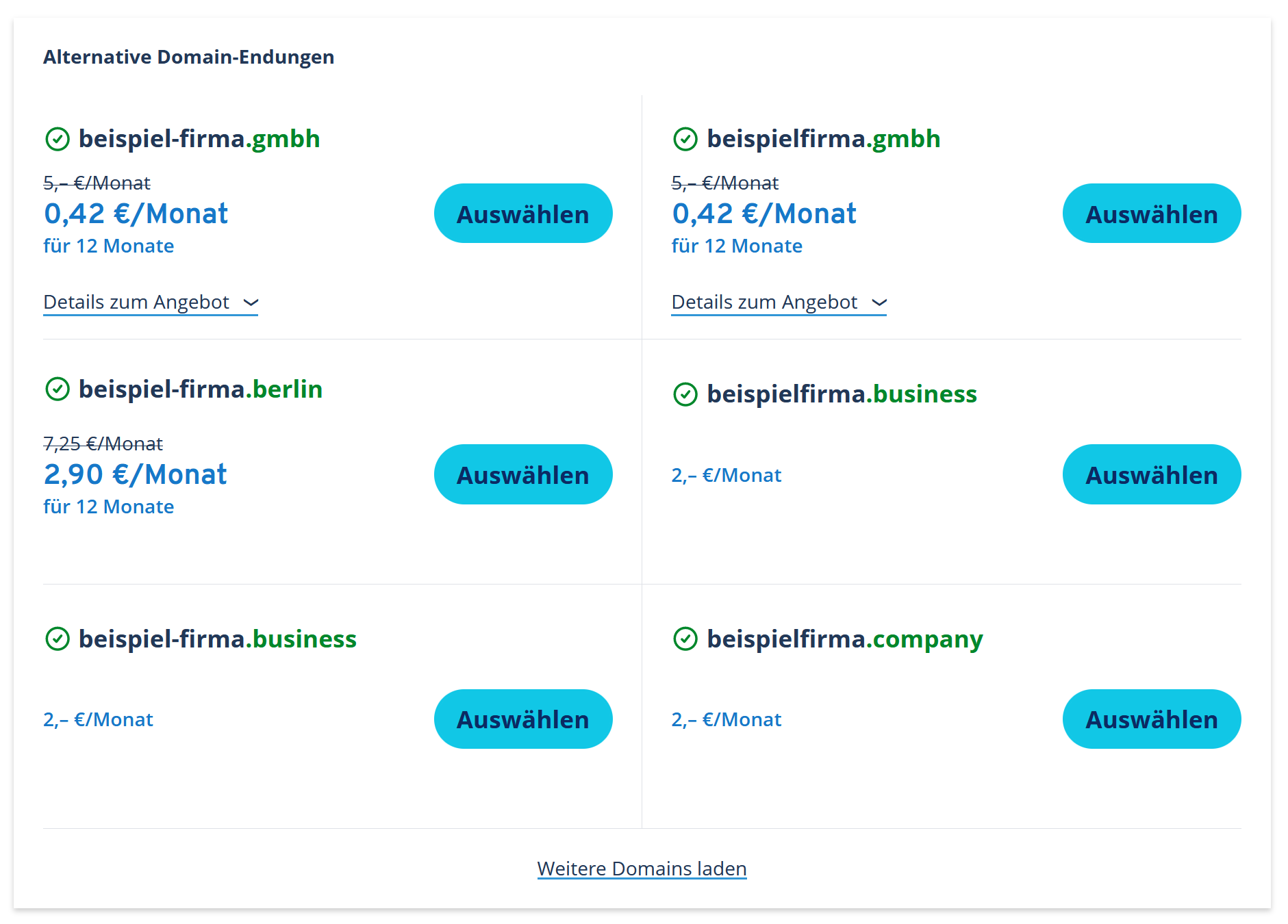Choose beispiel-firma.business via Auswählen button
The width and height of the screenshot is (1288, 924).
point(523,719)
